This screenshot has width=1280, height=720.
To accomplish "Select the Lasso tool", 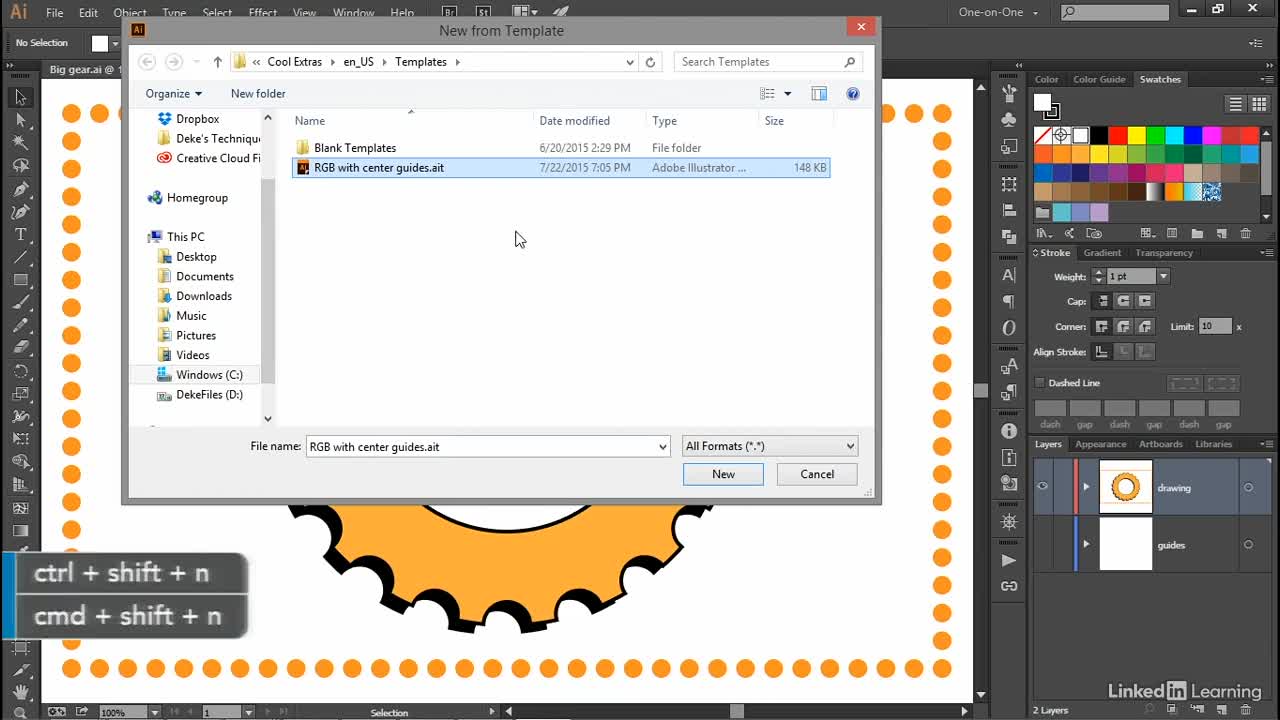I will pyautogui.click(x=20, y=166).
